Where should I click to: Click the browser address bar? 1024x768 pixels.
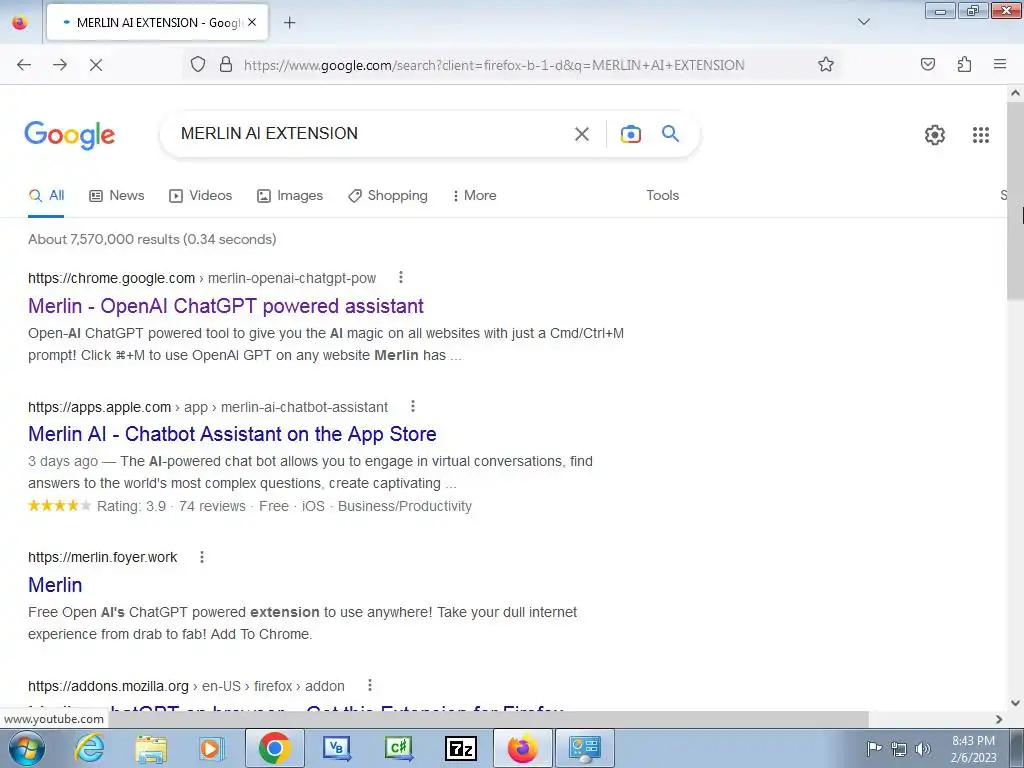click(494, 65)
